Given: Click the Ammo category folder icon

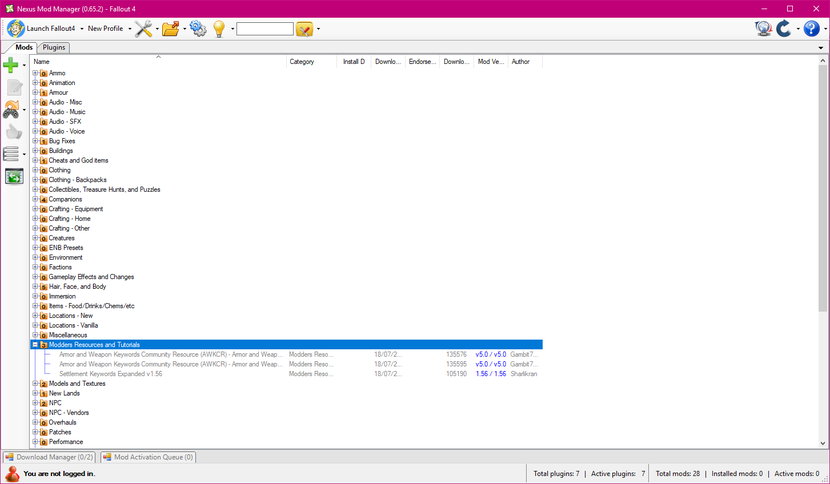Looking at the screenshot, I should point(43,73).
